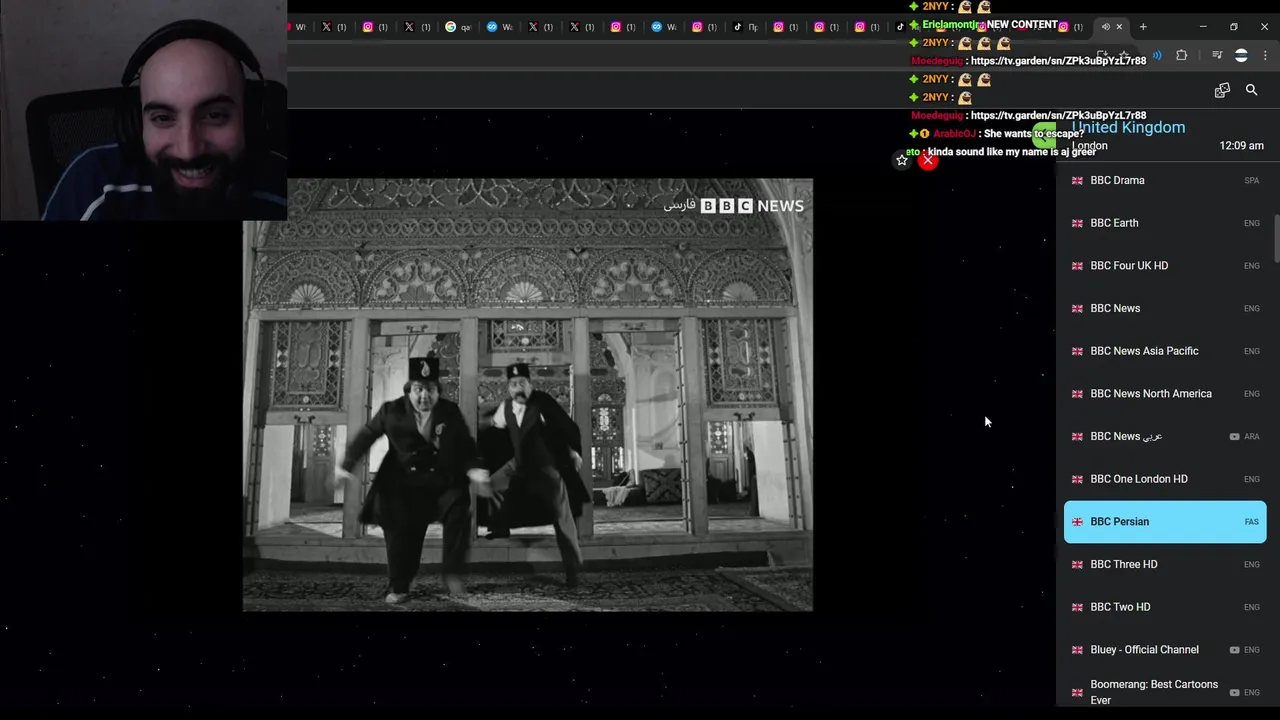Add current channel to favorites star
The image size is (1280, 720).
pyautogui.click(x=902, y=160)
